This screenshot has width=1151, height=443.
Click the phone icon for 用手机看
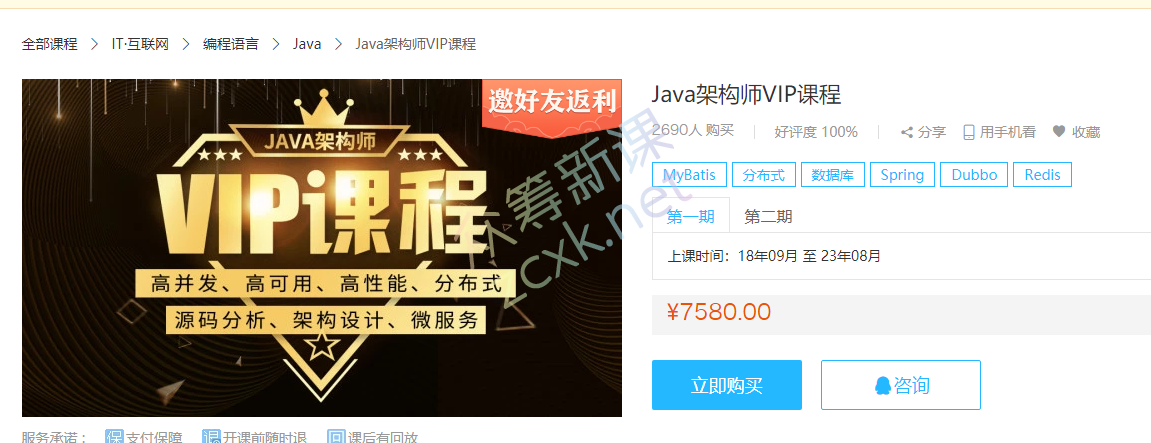coord(969,132)
